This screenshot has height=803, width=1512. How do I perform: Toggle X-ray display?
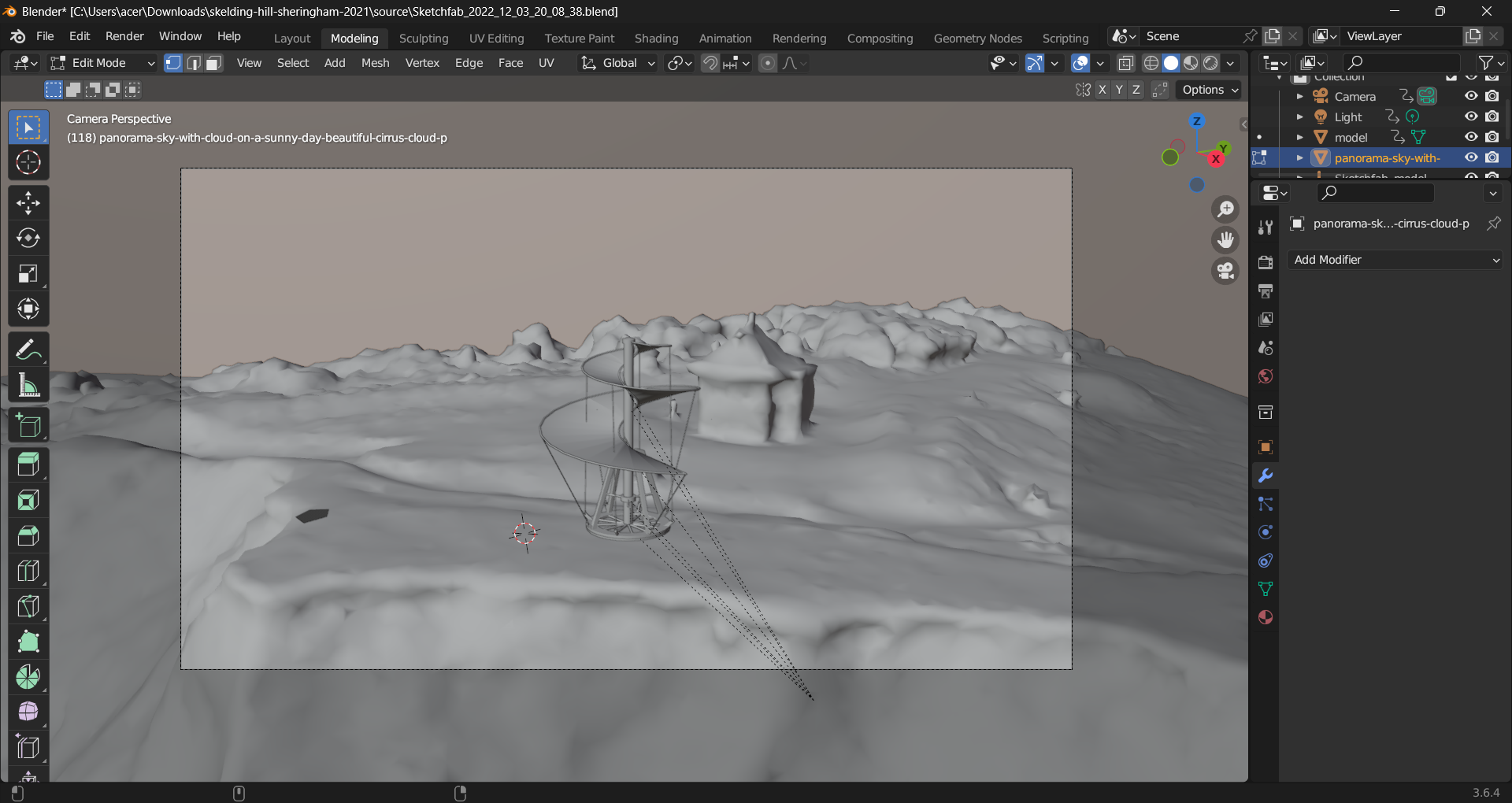tap(1126, 63)
